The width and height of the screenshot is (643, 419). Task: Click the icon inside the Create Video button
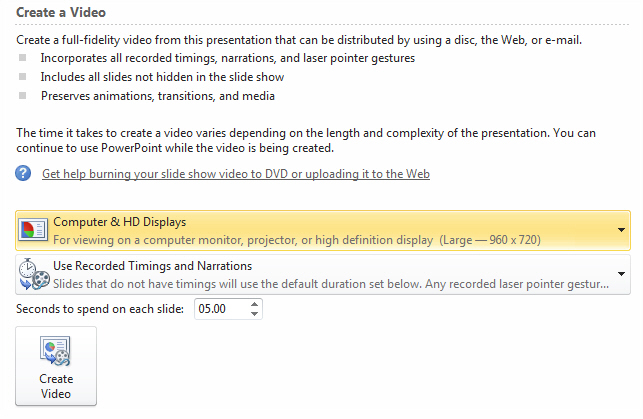click(55, 351)
